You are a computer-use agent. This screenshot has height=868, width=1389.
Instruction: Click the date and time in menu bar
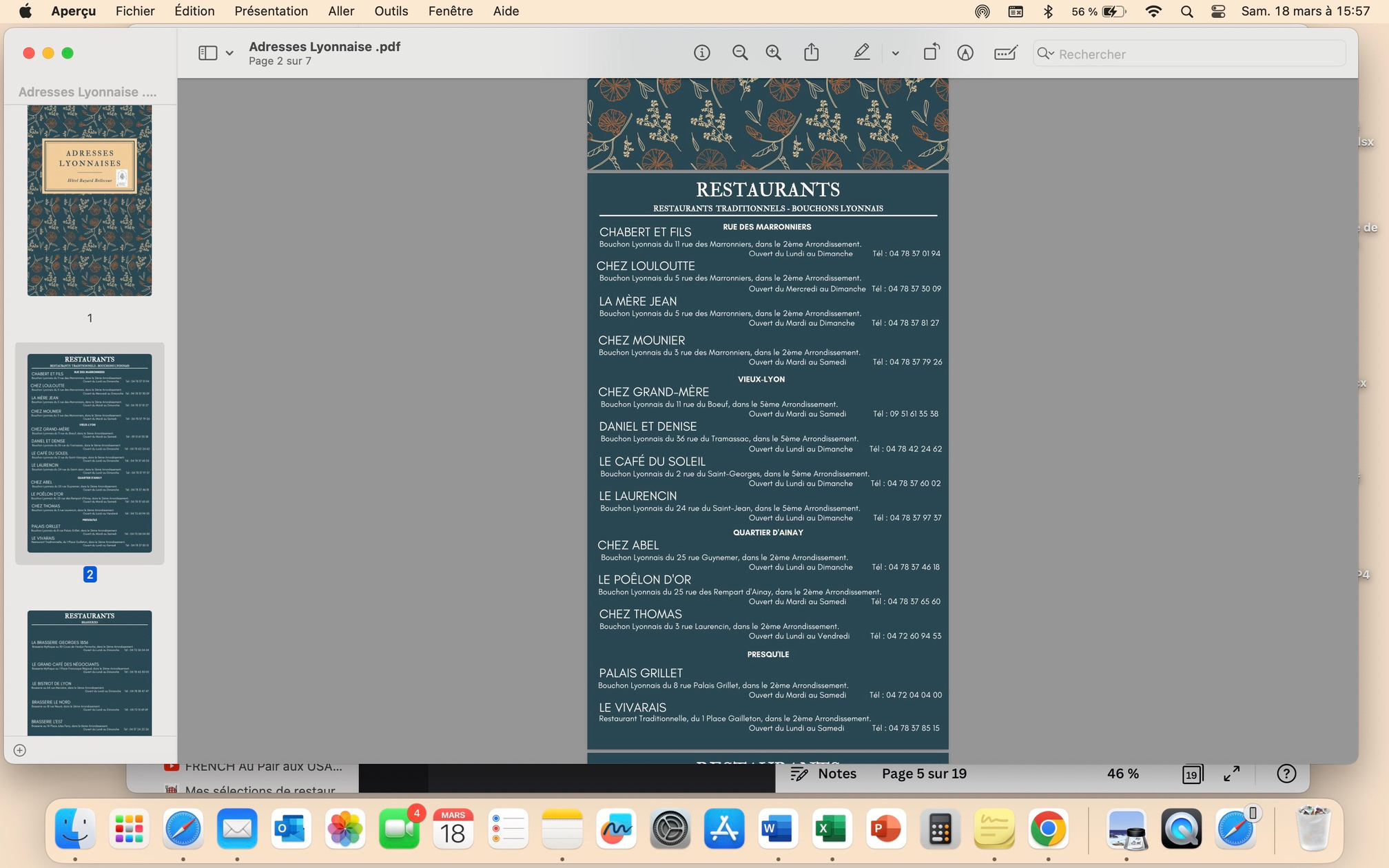point(1305,11)
